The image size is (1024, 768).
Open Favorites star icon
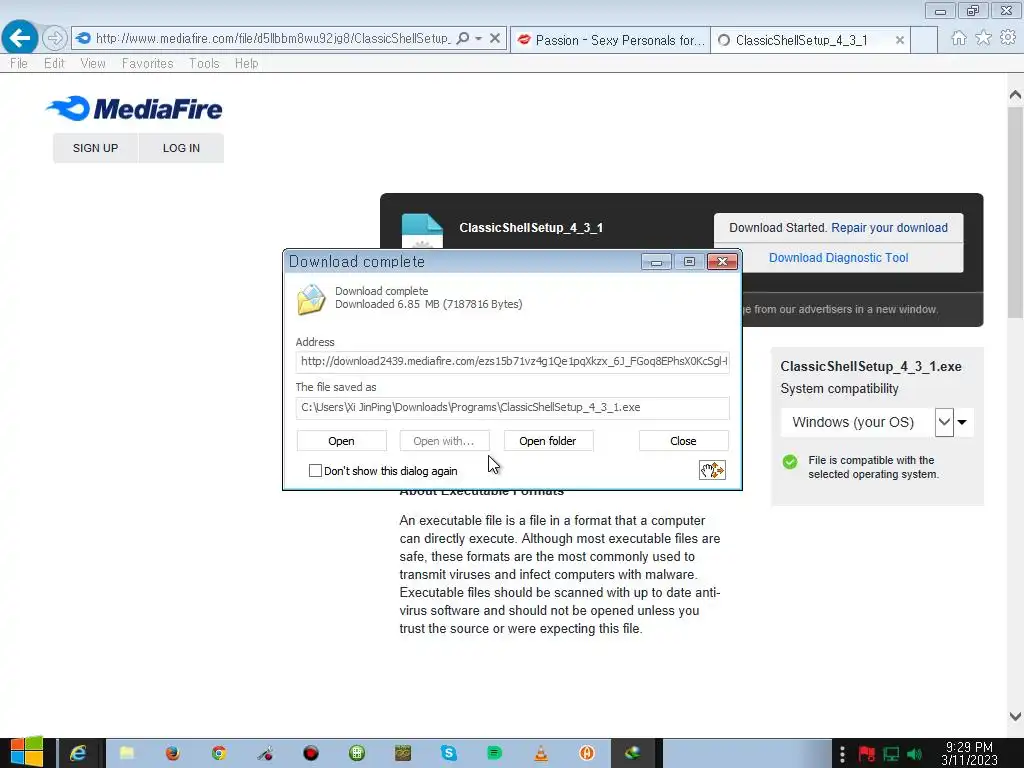pos(983,38)
